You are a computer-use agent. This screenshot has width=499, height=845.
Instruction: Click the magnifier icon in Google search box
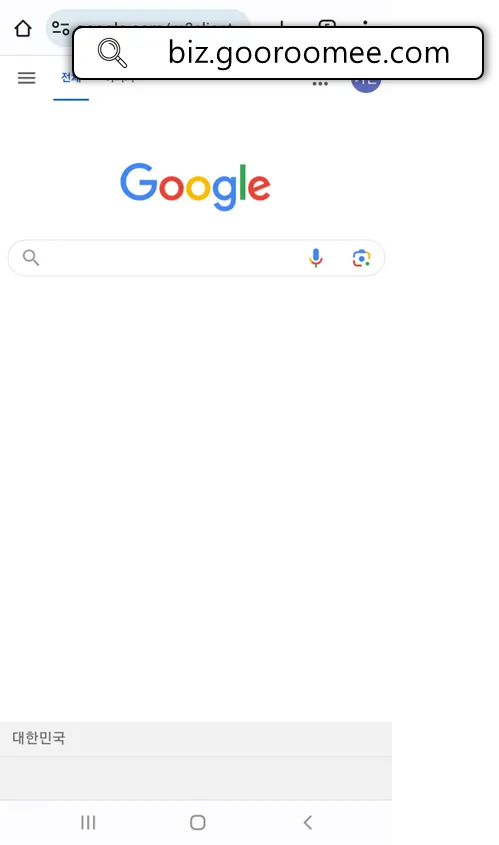pyautogui.click(x=31, y=258)
